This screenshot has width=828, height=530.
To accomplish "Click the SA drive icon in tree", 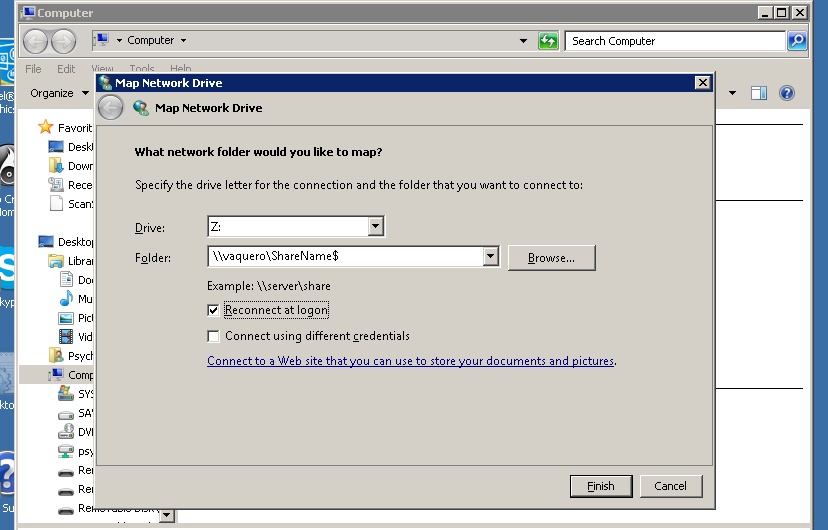I will (x=66, y=414).
